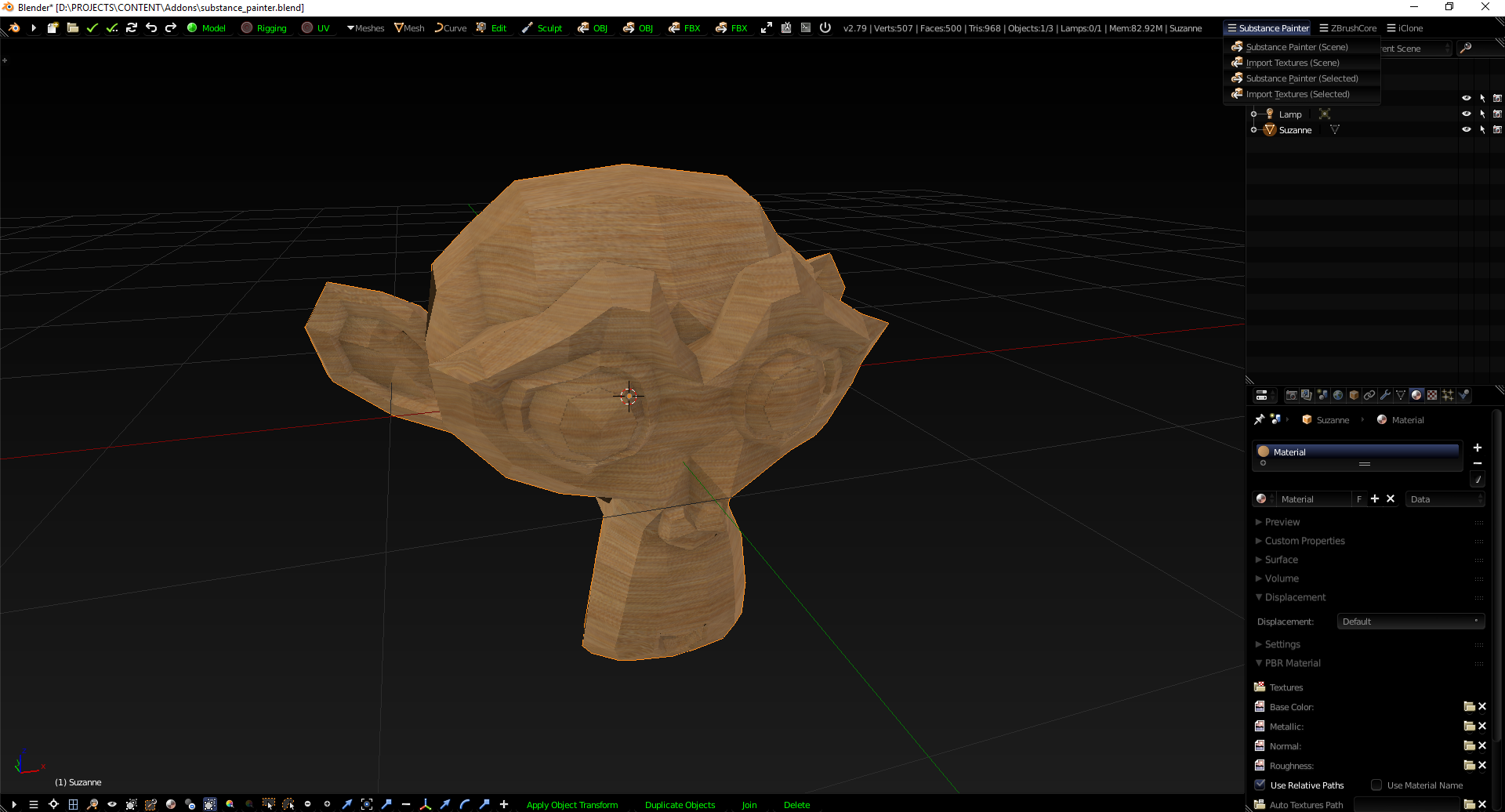The height and width of the screenshot is (812, 1505).
Task: Click the power quit icon in top toolbar
Action: (825, 27)
